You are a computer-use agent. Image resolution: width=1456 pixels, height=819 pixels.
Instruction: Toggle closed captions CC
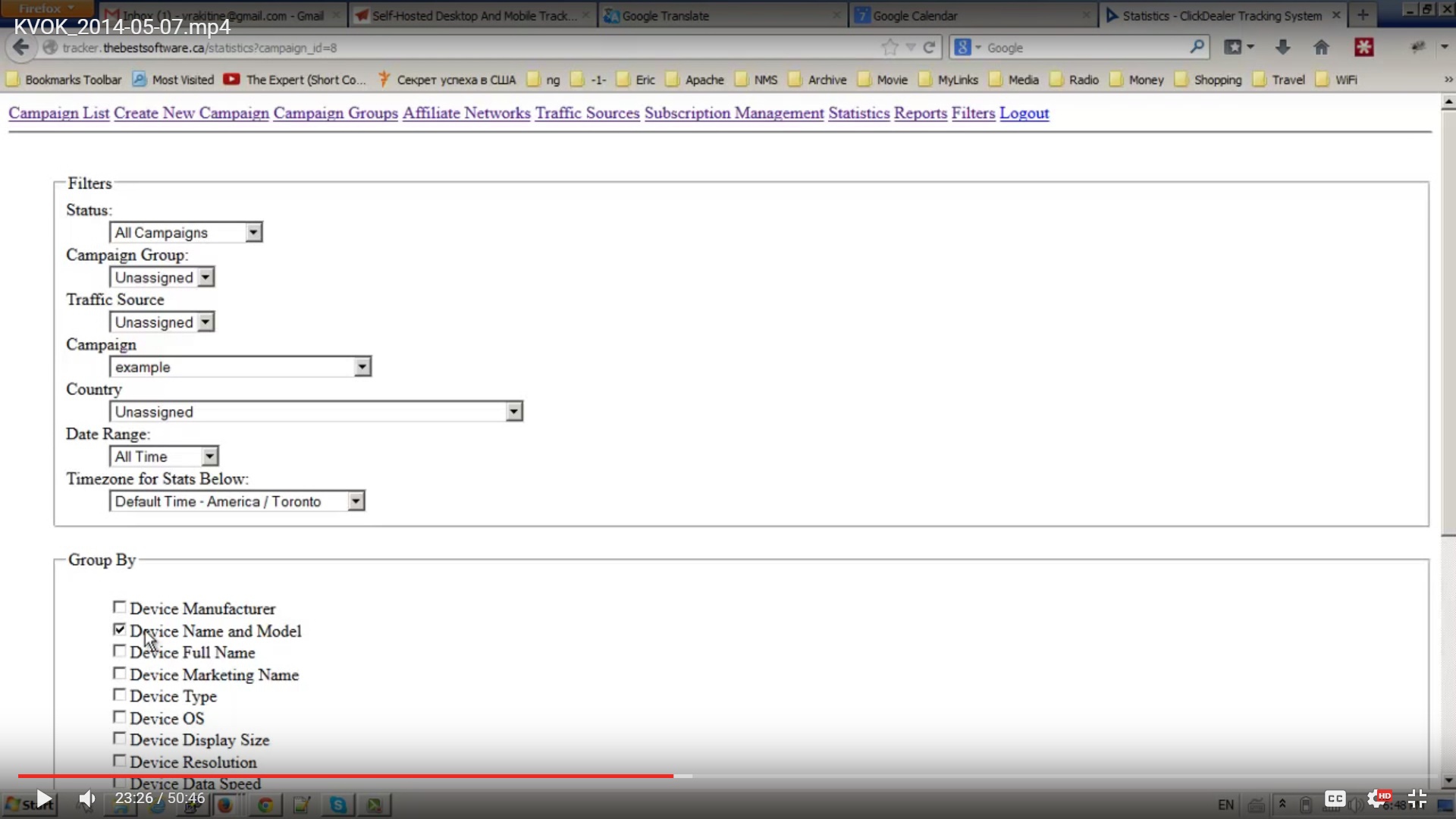click(x=1335, y=799)
